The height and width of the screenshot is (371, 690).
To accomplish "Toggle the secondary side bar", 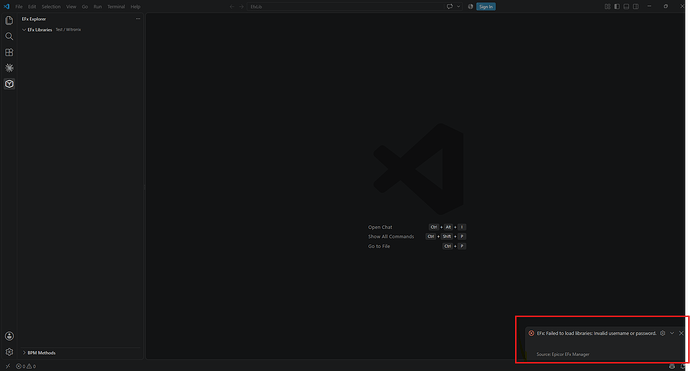I will (636, 7).
